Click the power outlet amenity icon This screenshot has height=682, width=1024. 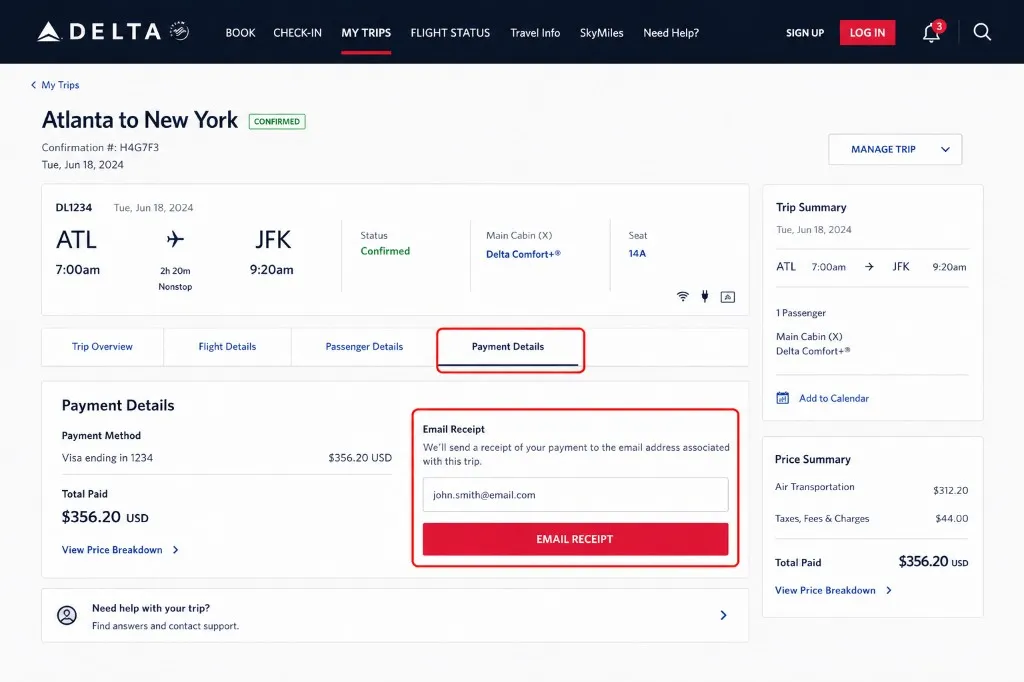tap(705, 297)
